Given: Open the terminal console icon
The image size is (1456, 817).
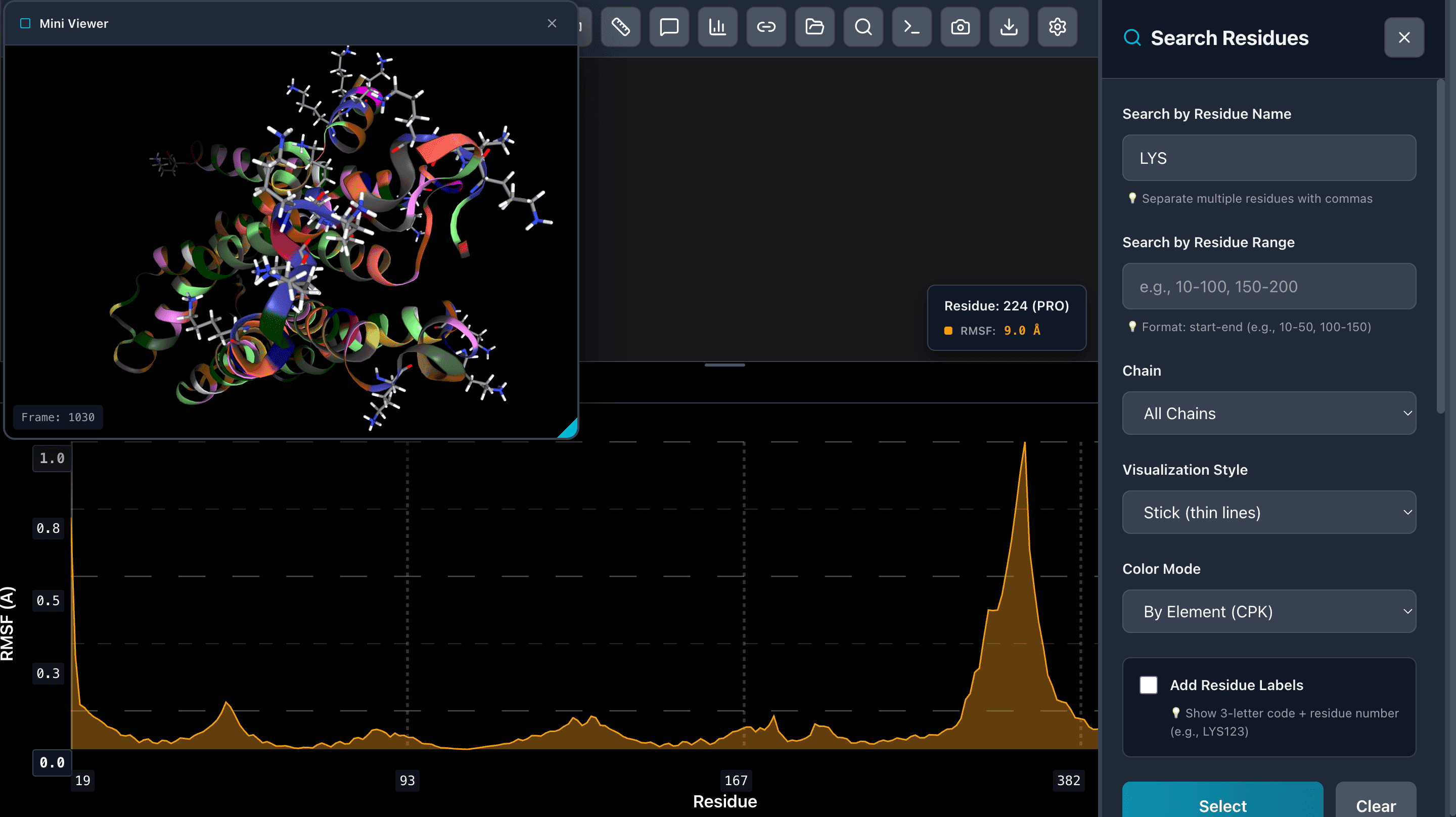Looking at the screenshot, I should pos(911,27).
